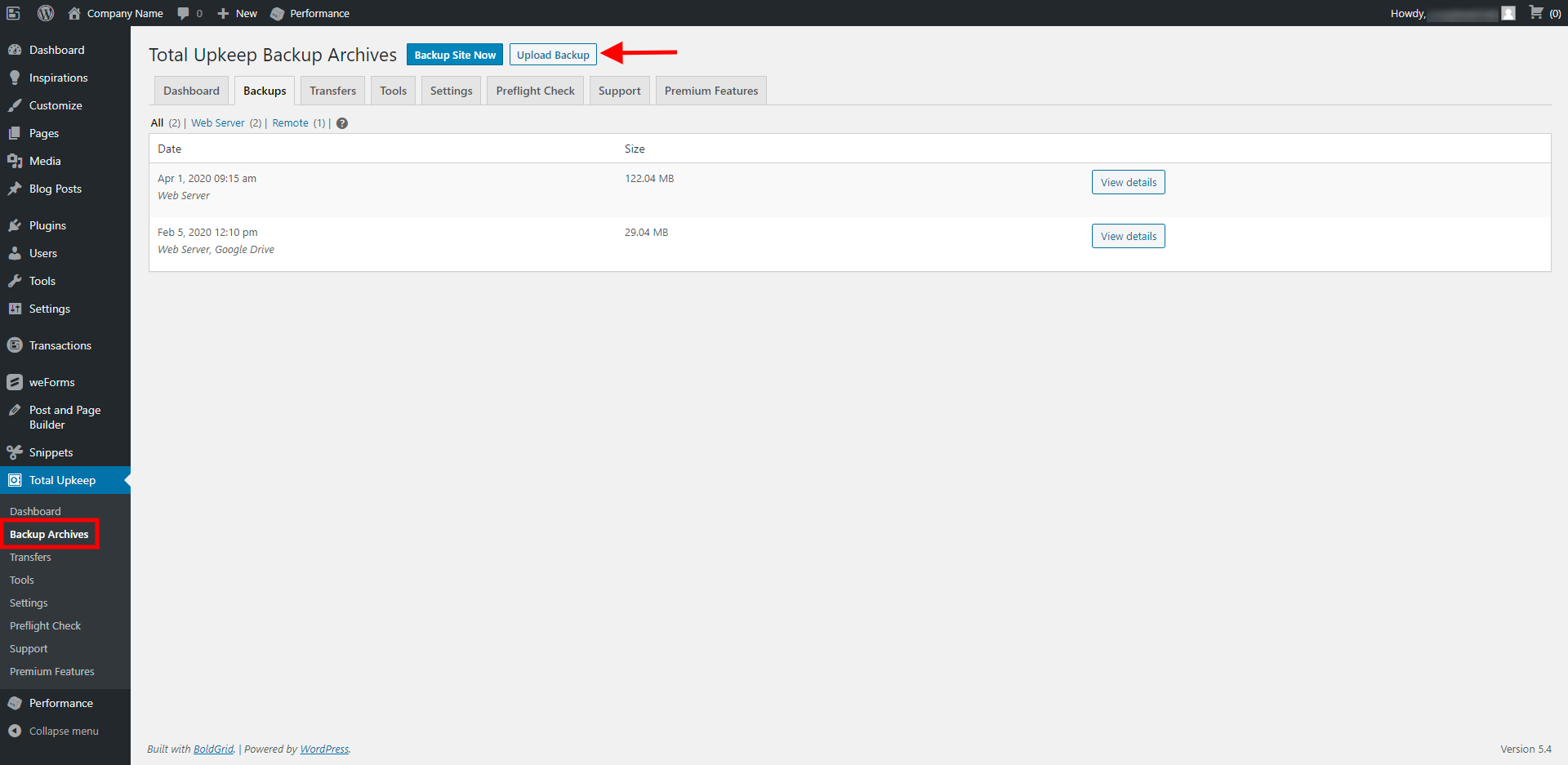Open weForms via its sidebar icon

tap(16, 381)
